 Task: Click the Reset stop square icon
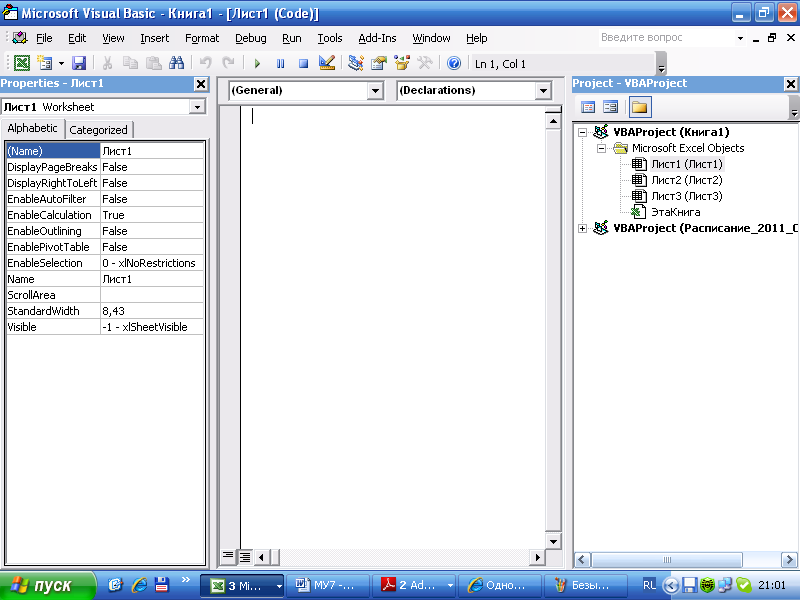pos(303,63)
